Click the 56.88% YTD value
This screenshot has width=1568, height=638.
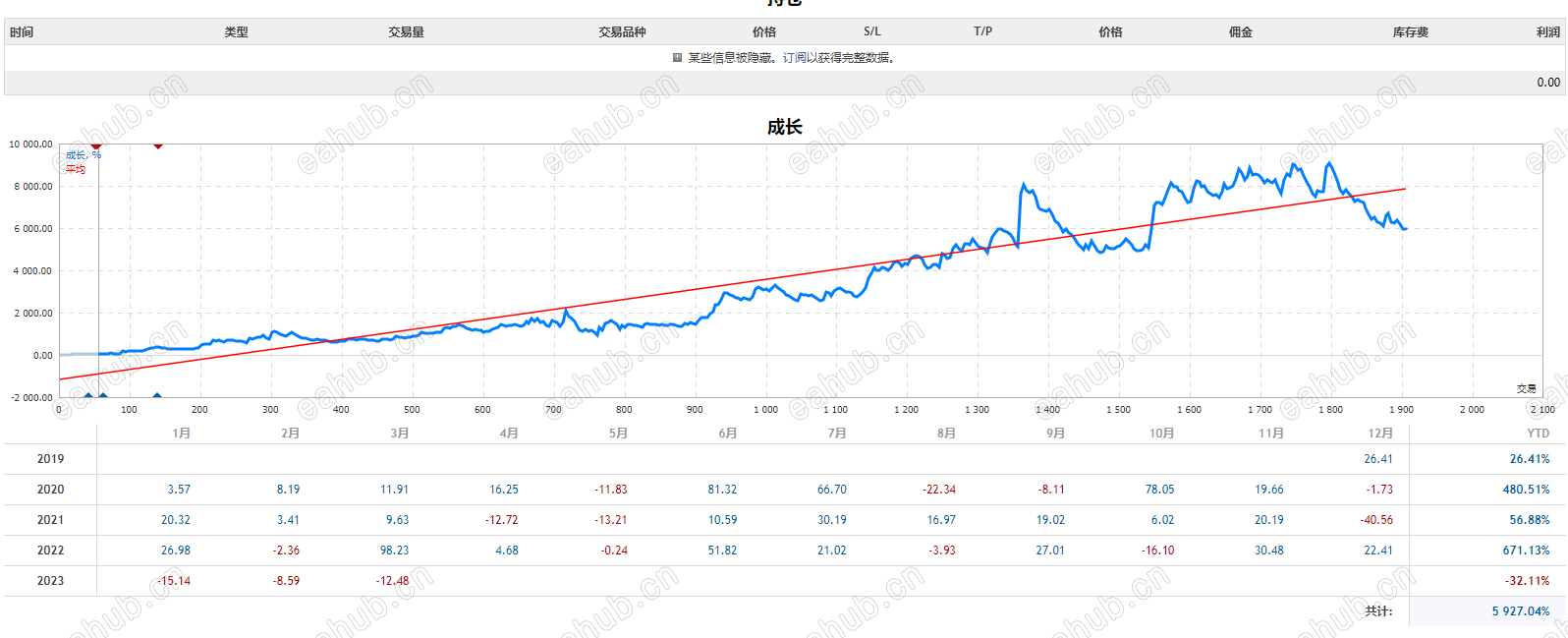click(x=1530, y=520)
